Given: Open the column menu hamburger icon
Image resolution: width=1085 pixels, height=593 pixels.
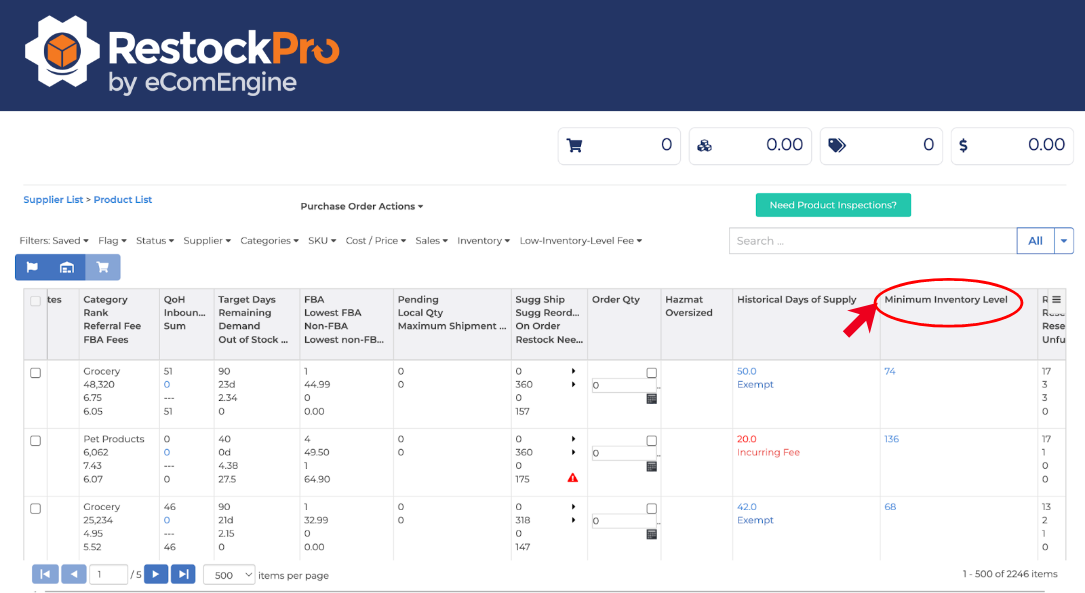Looking at the screenshot, I should click(x=1056, y=300).
